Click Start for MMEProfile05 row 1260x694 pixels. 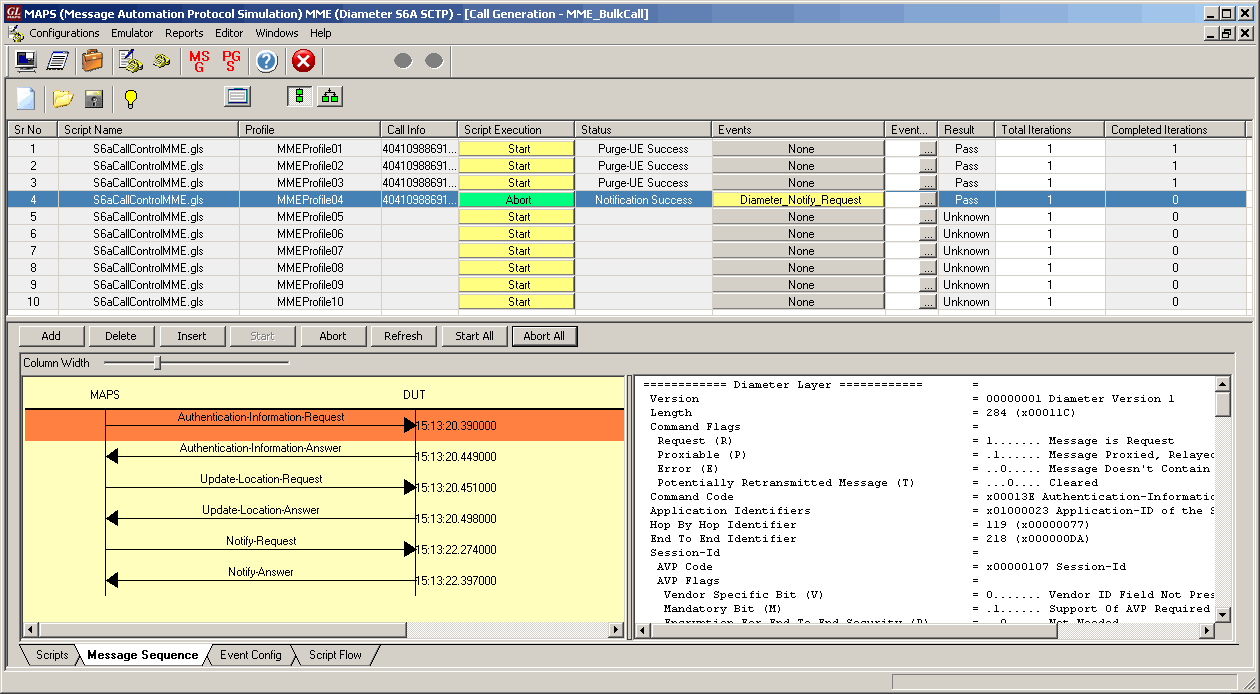click(x=518, y=217)
